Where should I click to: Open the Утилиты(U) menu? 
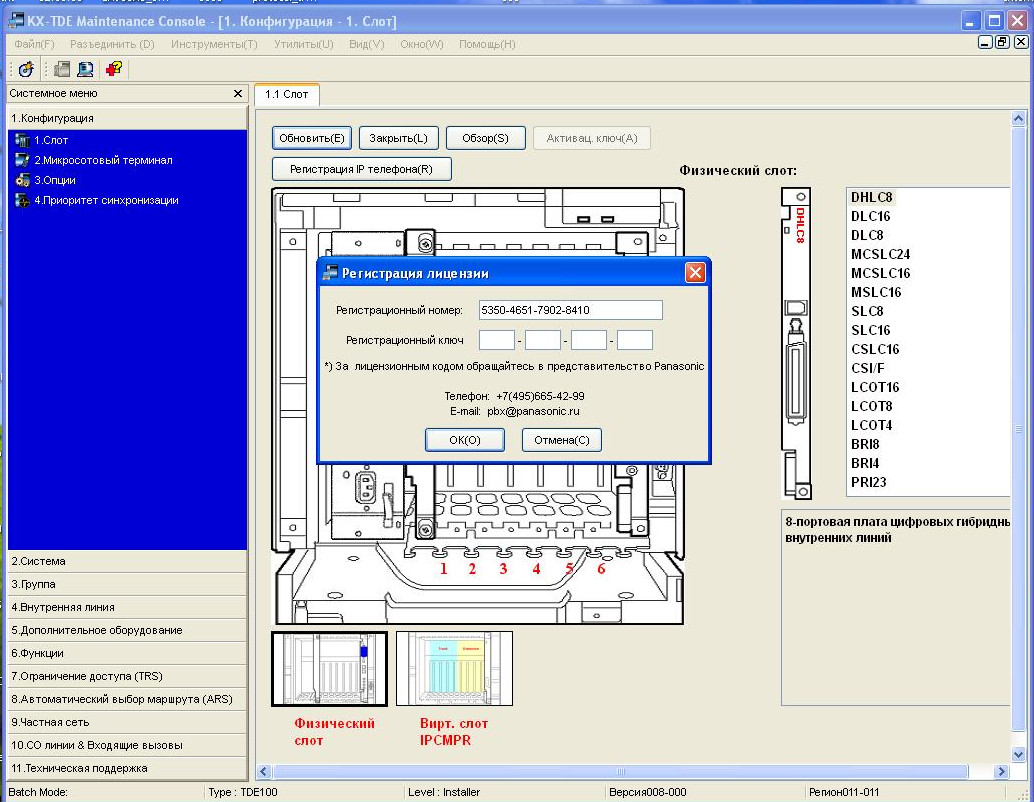(303, 44)
